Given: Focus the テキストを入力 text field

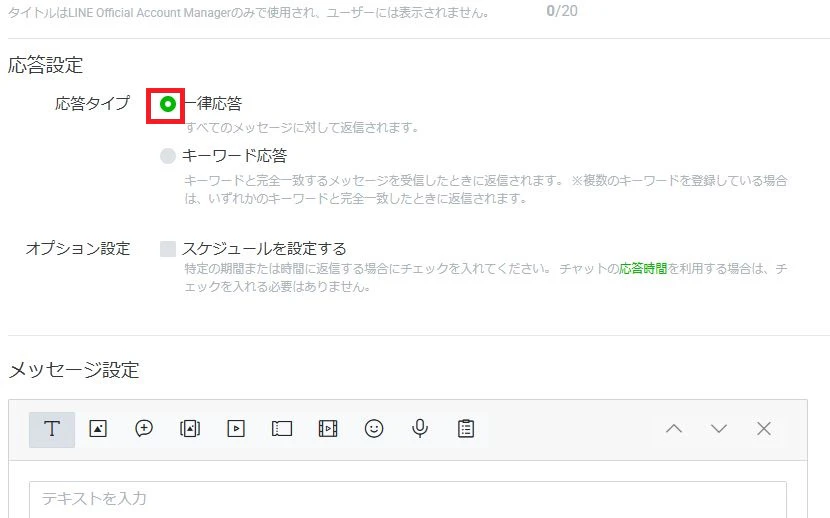Looking at the screenshot, I should pyautogui.click(x=408, y=499).
